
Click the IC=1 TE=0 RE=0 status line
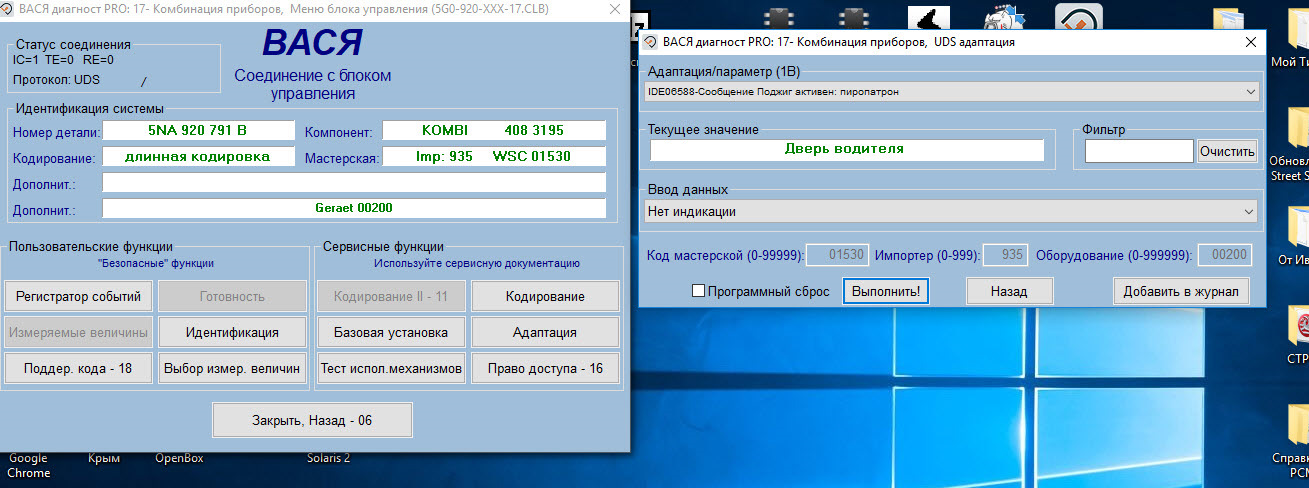[x=63, y=59]
